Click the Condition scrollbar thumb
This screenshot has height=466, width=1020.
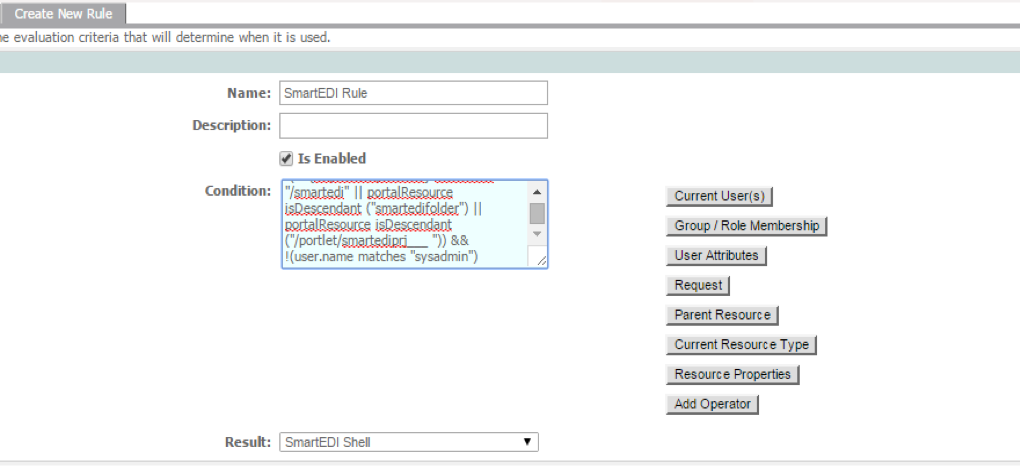pos(537,213)
